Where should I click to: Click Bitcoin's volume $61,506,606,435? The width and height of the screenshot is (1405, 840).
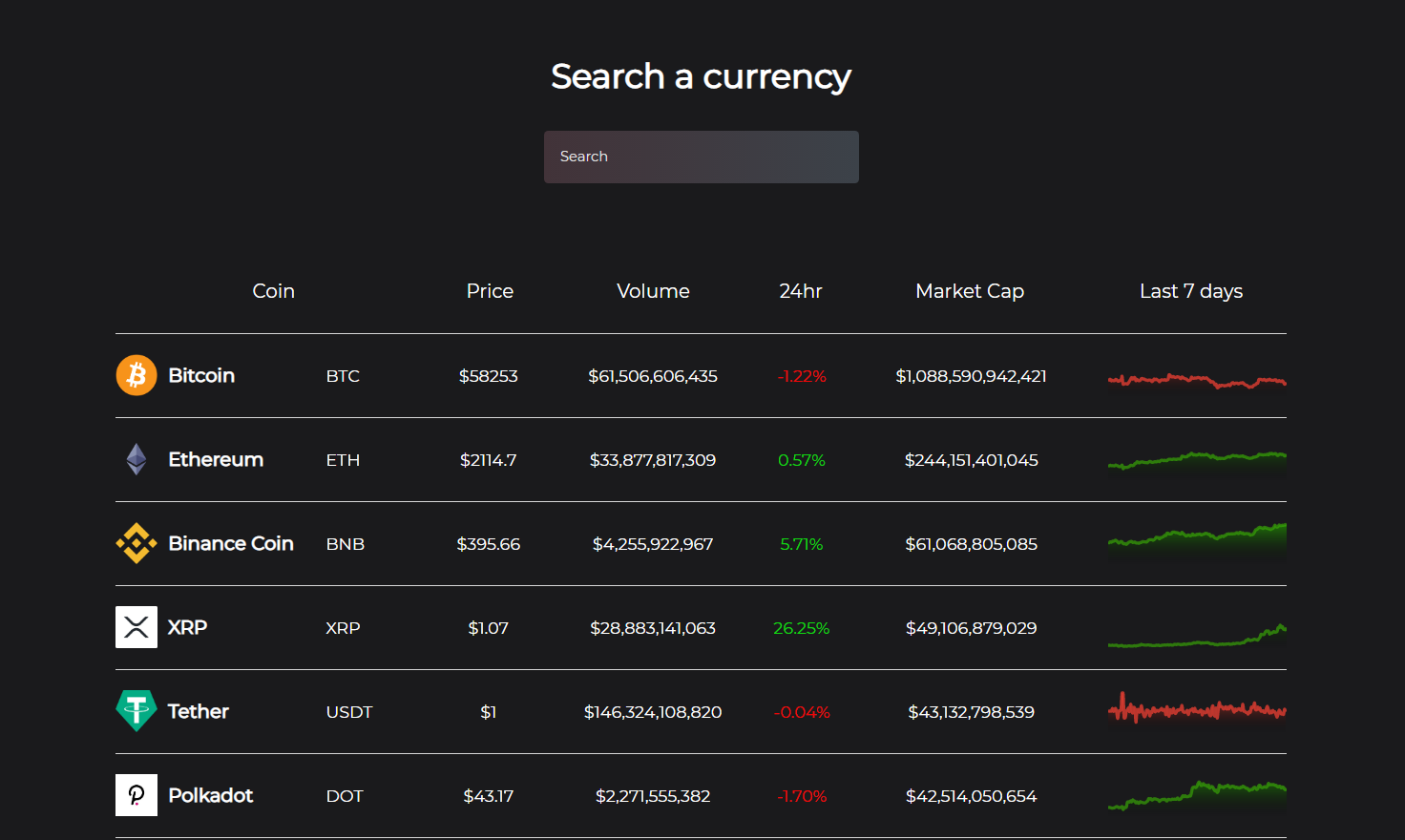[x=653, y=376]
